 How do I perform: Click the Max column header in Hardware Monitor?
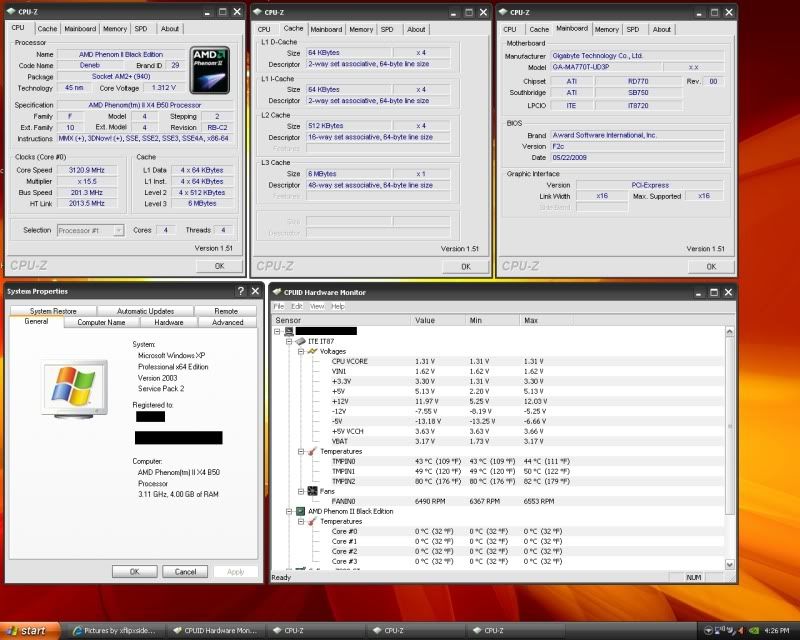(x=546, y=320)
